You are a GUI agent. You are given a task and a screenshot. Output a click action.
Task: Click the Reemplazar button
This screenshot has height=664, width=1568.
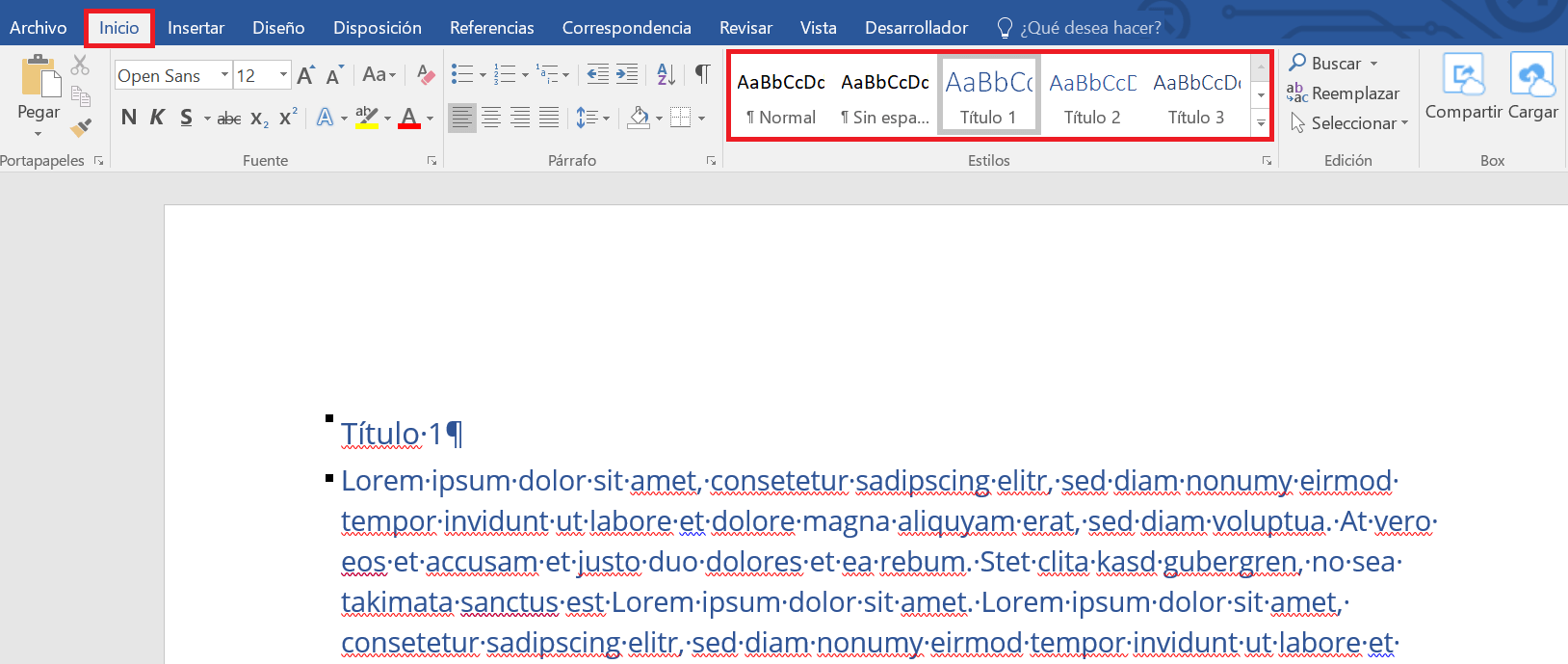[x=1344, y=93]
